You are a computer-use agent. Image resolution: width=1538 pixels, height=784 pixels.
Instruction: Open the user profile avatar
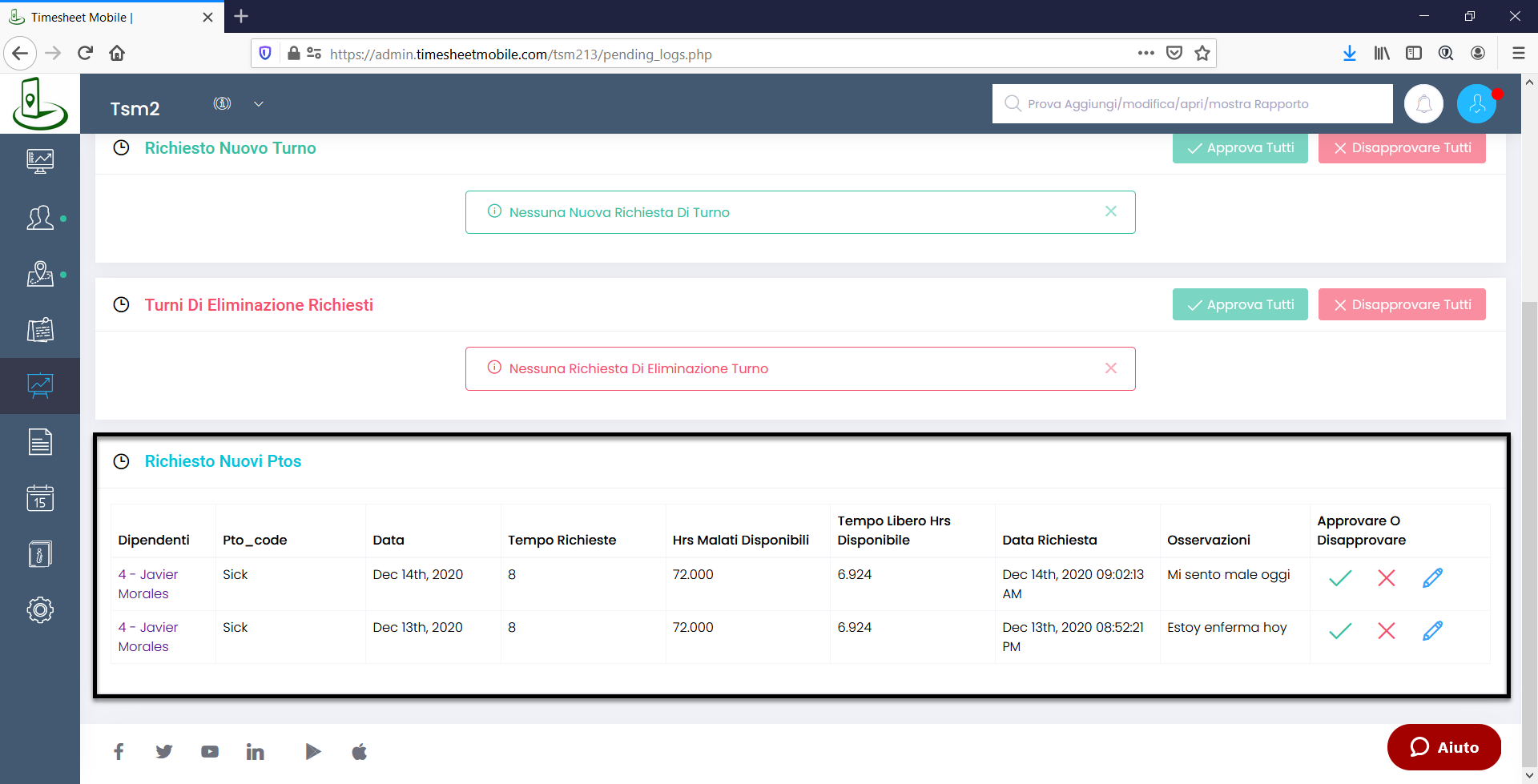[x=1476, y=104]
